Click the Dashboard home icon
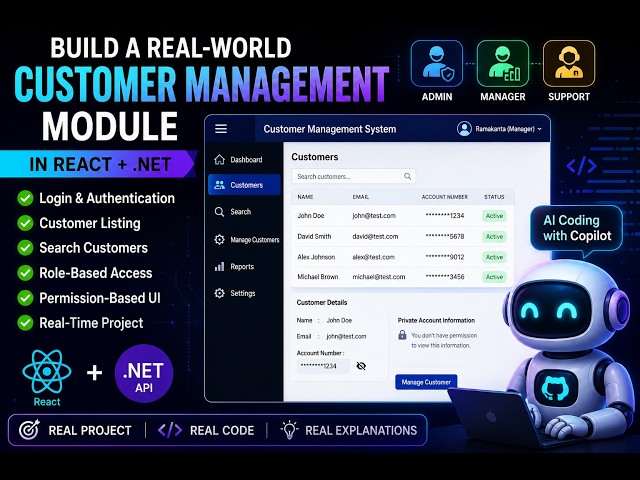 [220, 160]
